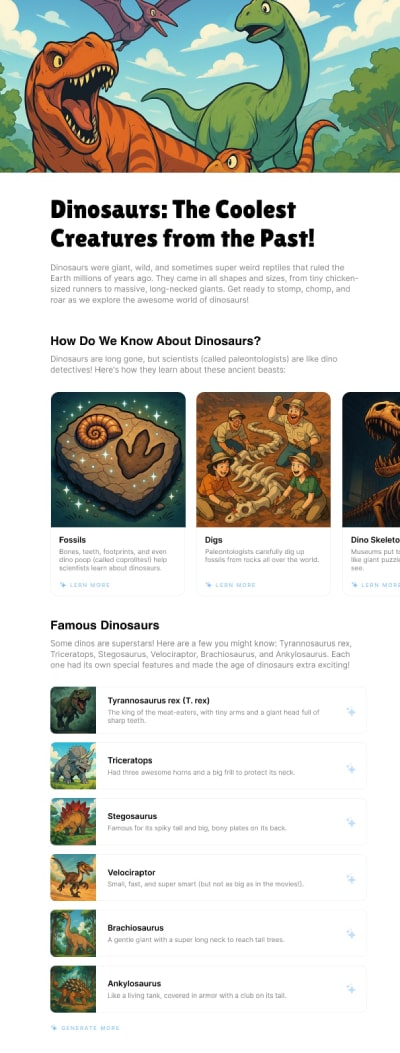Click sparkle icon on Stegosaurus row

click(x=350, y=823)
